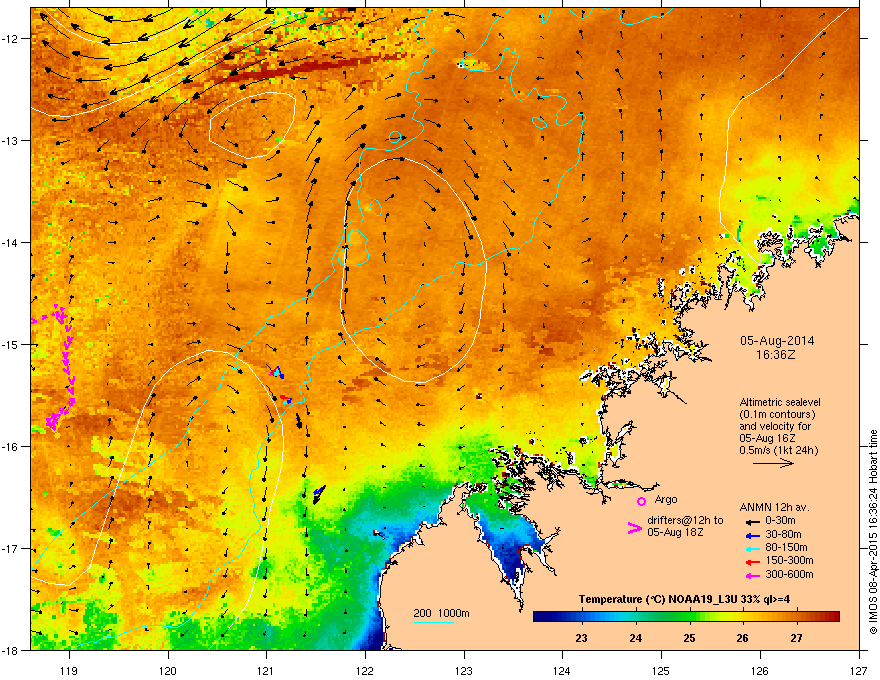880x680 pixels.
Task: Click the colorbar value 23
Action: (x=581, y=638)
